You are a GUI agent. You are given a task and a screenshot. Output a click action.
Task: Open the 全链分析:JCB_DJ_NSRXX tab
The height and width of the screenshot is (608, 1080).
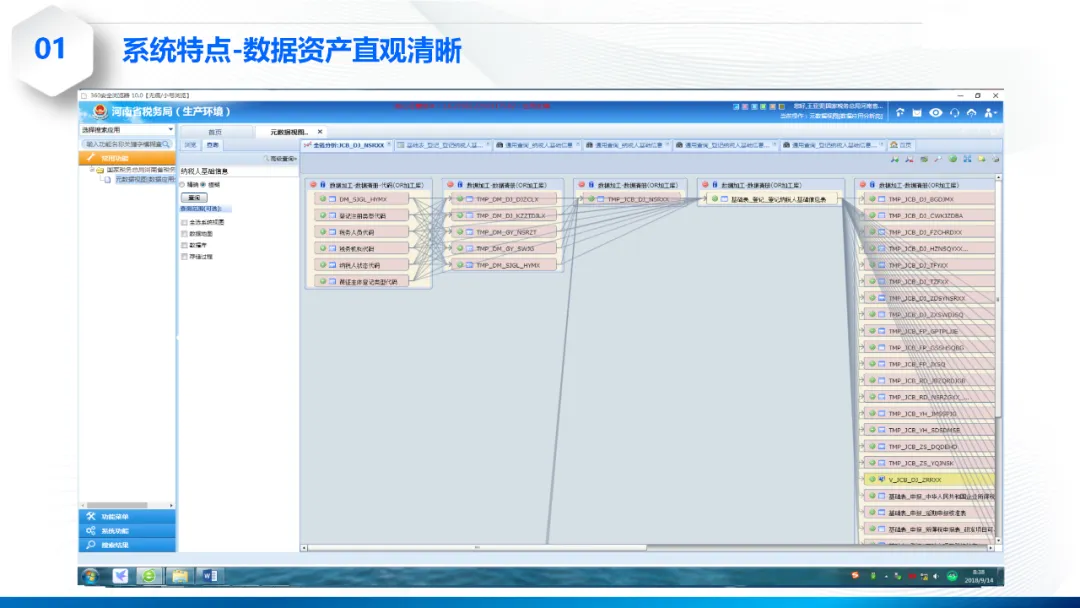[347, 145]
